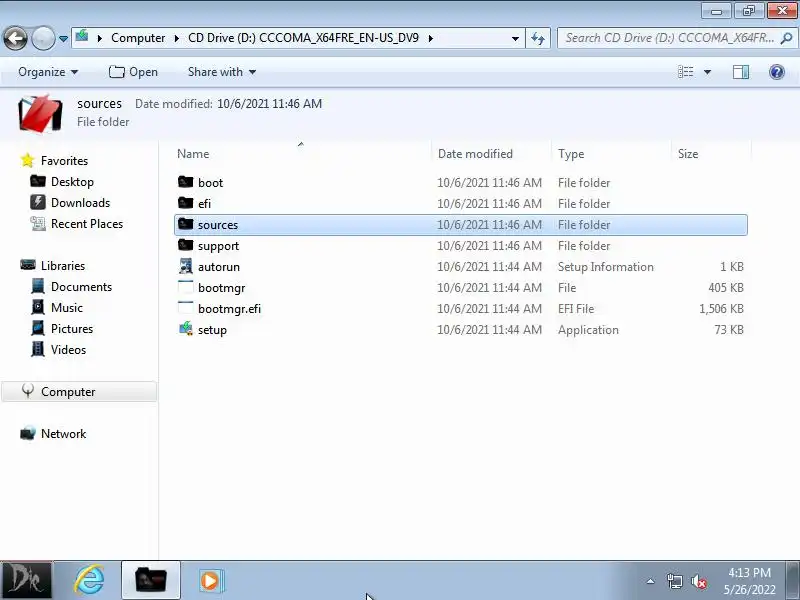Select Computer in the navigation pane
This screenshot has width=800, height=600.
point(79,392)
